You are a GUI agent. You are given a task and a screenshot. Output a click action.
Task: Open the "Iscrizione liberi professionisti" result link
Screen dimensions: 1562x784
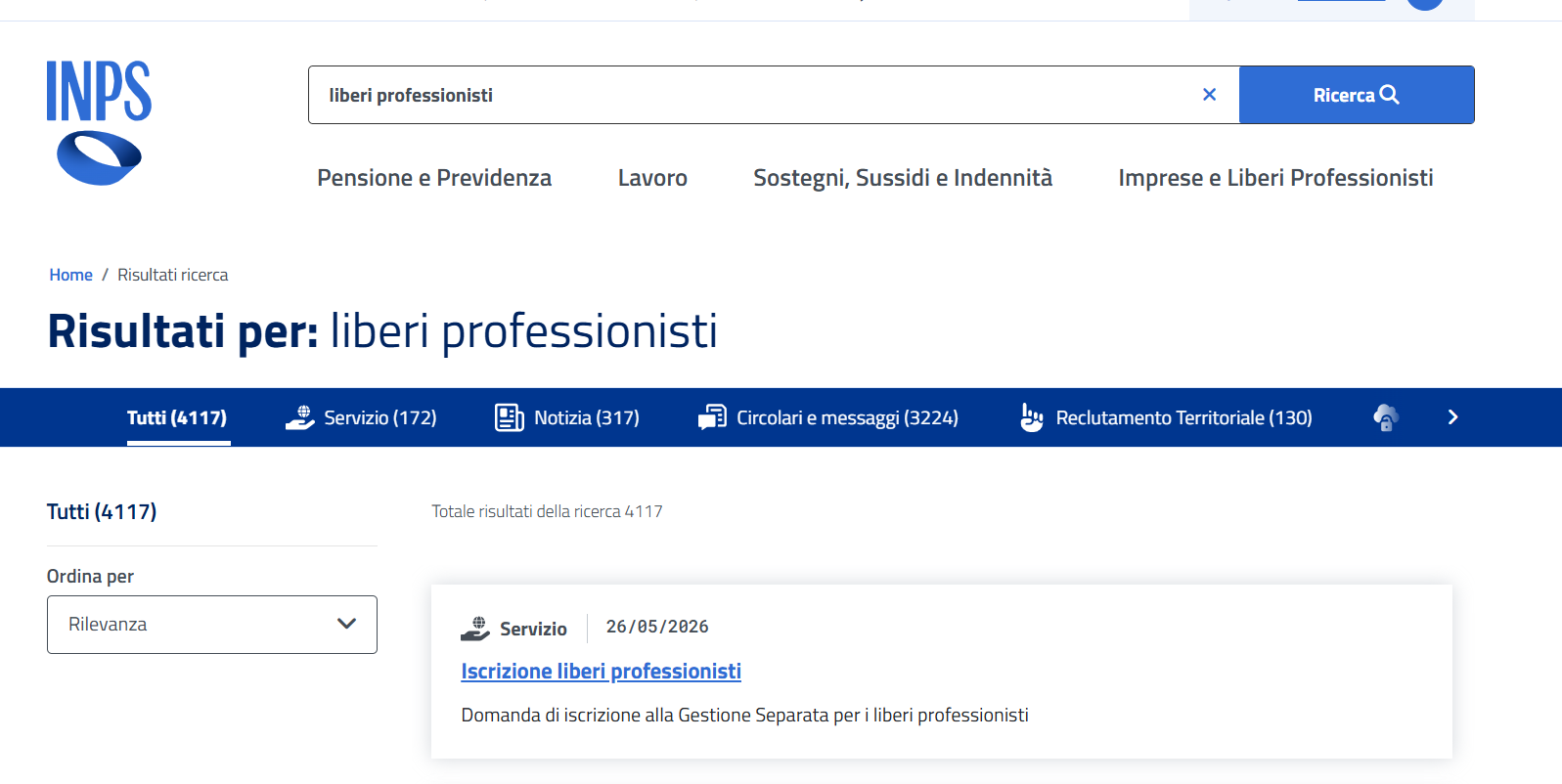tap(602, 672)
